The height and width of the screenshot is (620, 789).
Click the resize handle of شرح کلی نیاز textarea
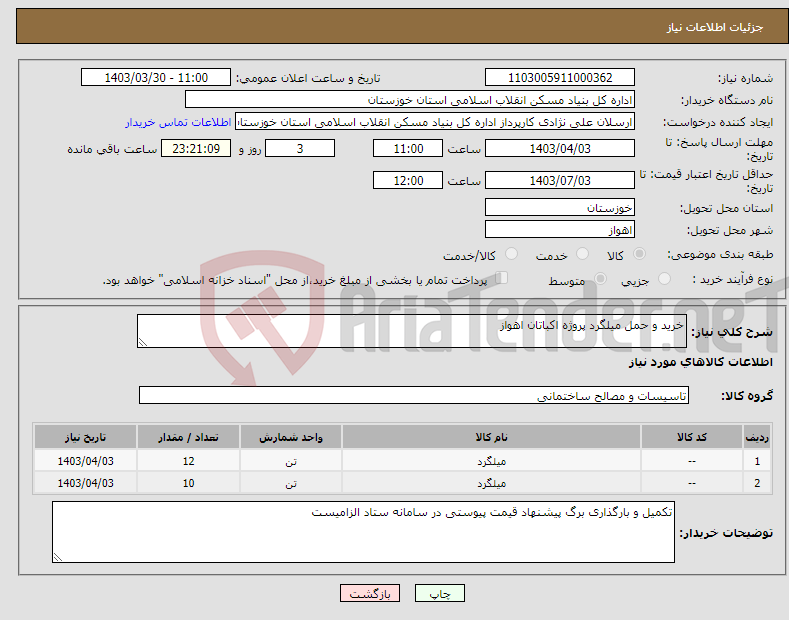click(143, 343)
